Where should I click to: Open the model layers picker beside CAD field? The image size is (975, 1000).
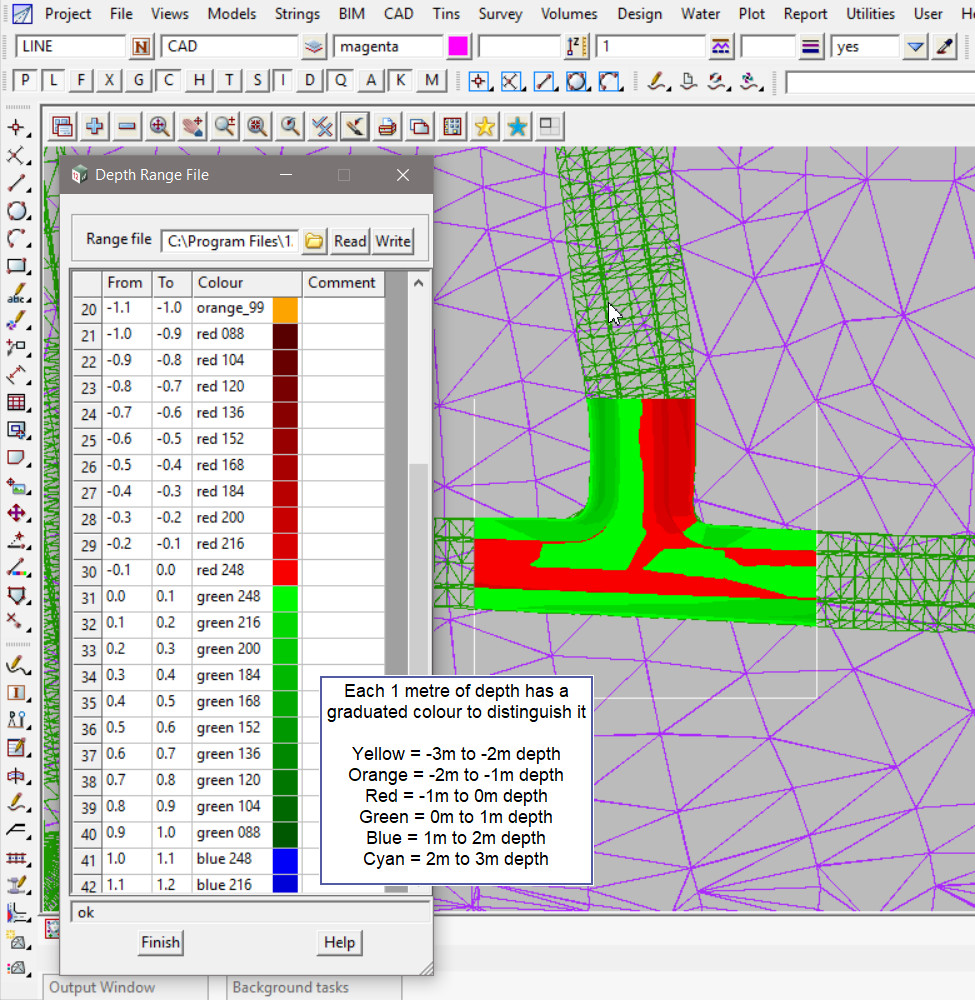pos(315,47)
